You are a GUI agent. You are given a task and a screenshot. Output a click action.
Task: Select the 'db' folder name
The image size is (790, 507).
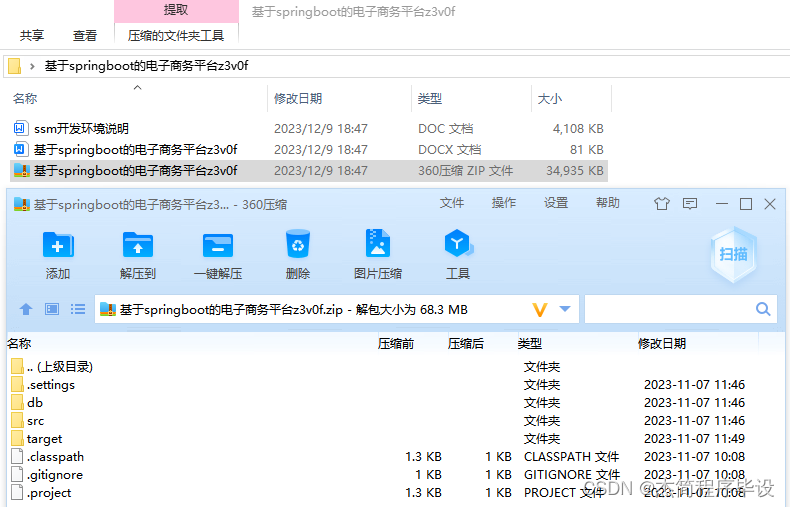pyautogui.click(x=35, y=403)
